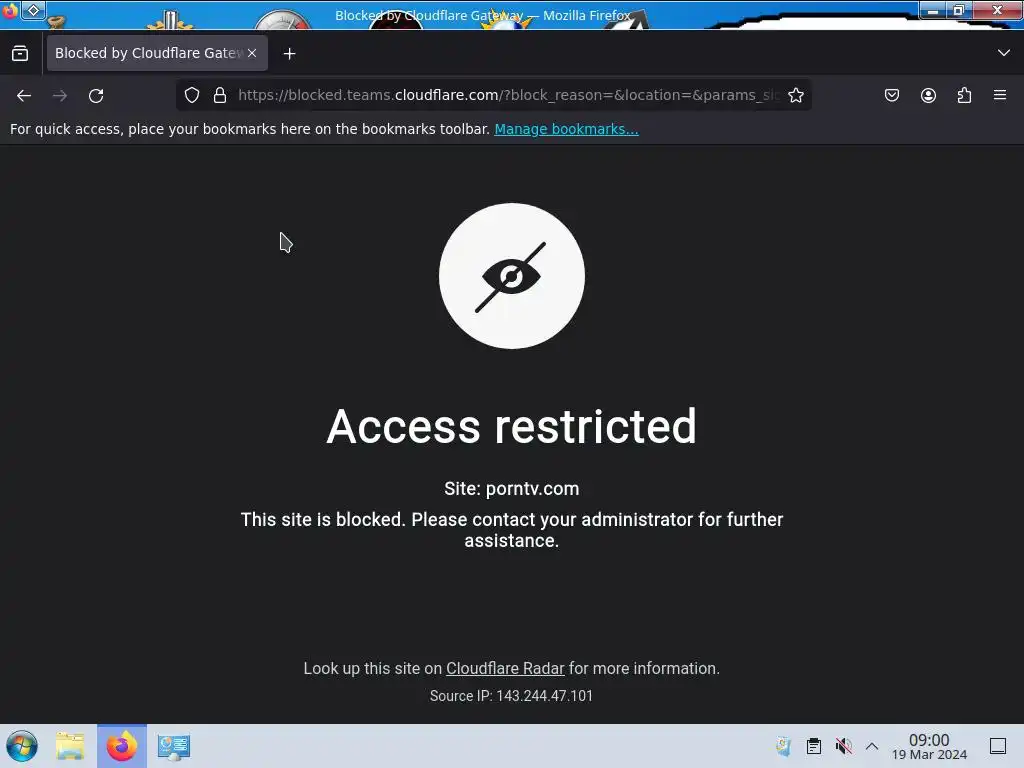Open the clock showing 09:00
The height and width of the screenshot is (768, 1024).
[x=929, y=746]
